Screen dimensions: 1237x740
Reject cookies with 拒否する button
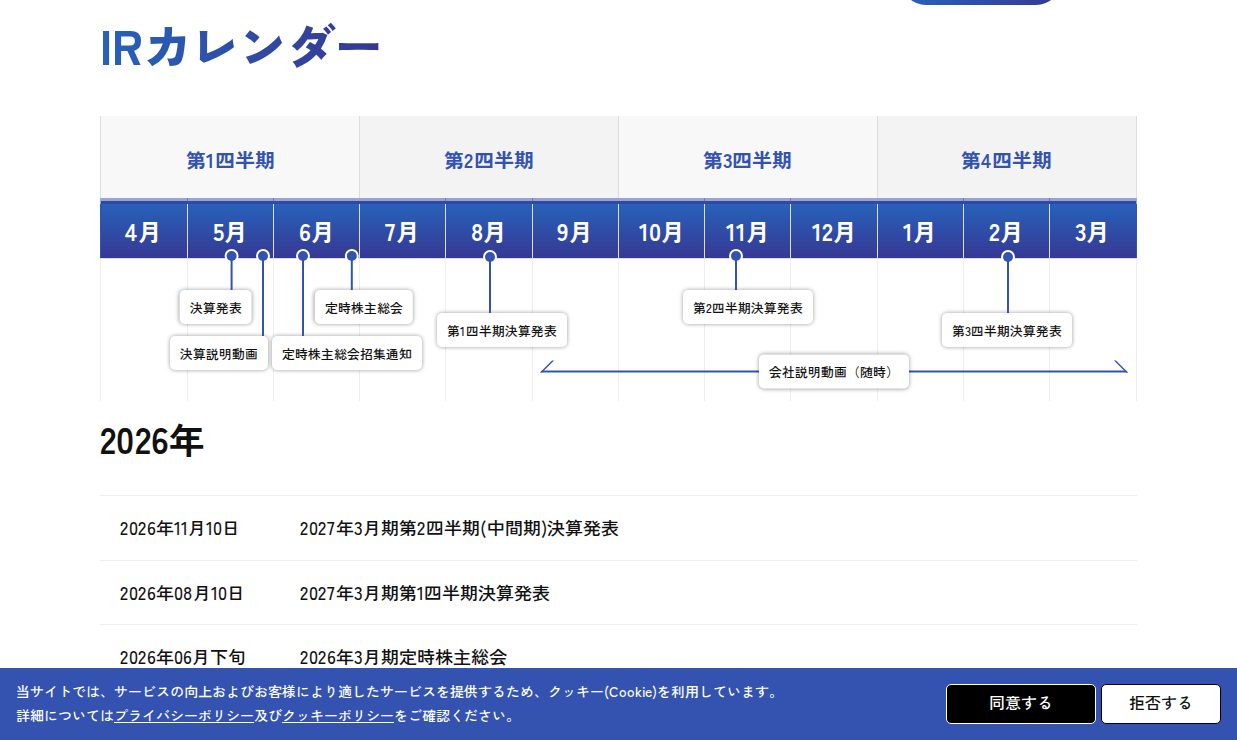tap(1161, 704)
